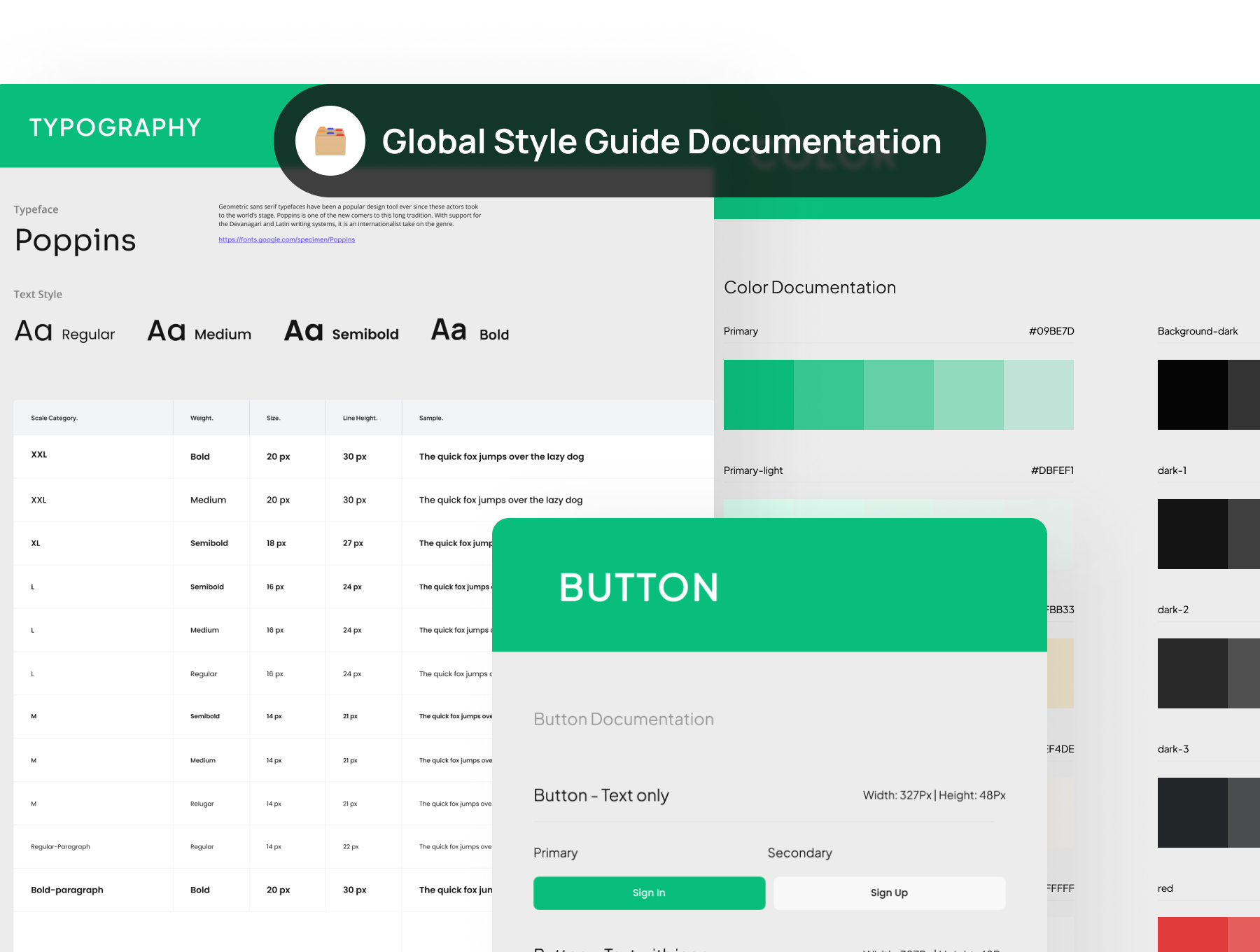
Task: Click the card file box icon
Action: click(x=330, y=141)
